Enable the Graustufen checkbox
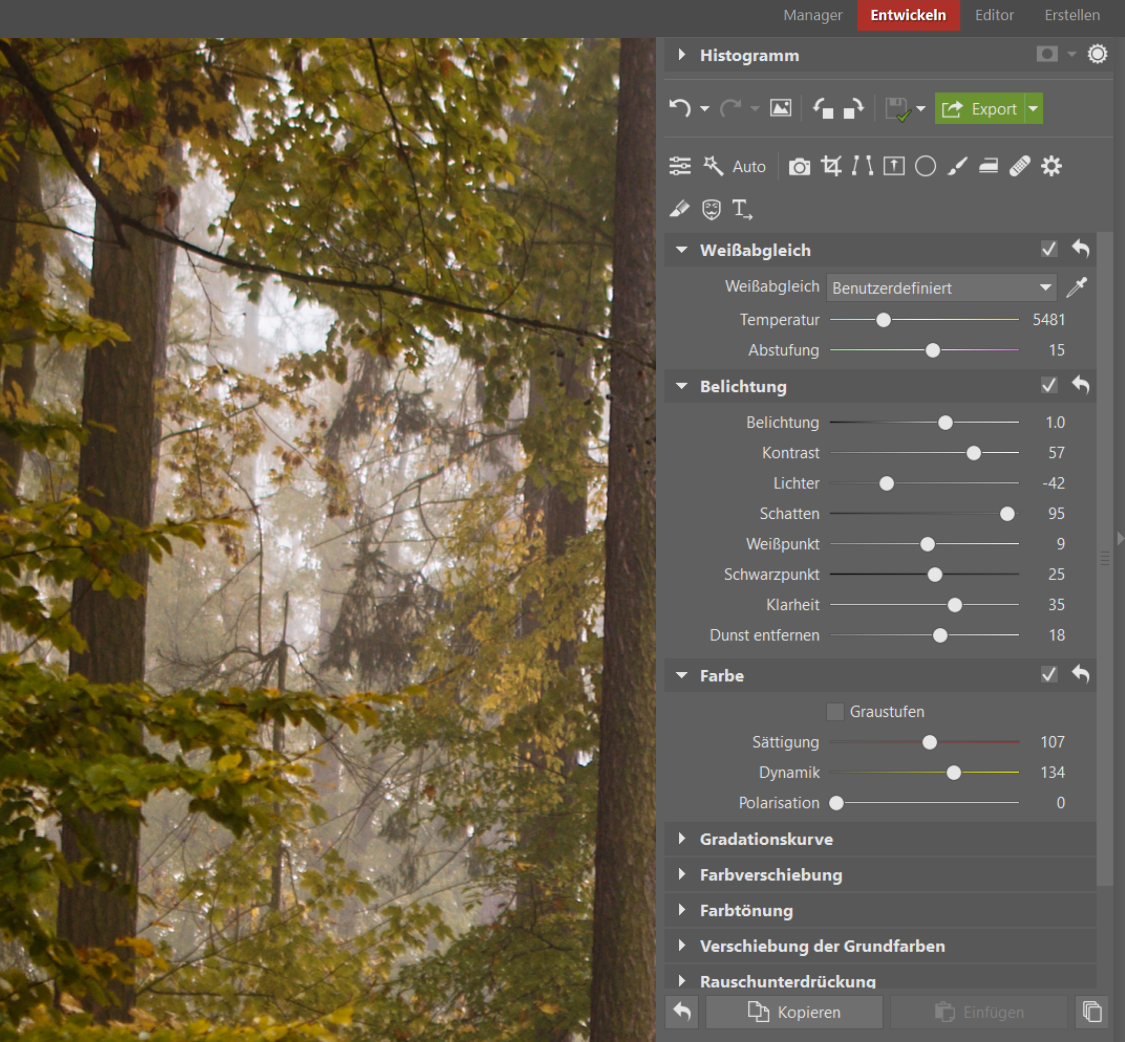This screenshot has width=1125, height=1042. [x=836, y=712]
